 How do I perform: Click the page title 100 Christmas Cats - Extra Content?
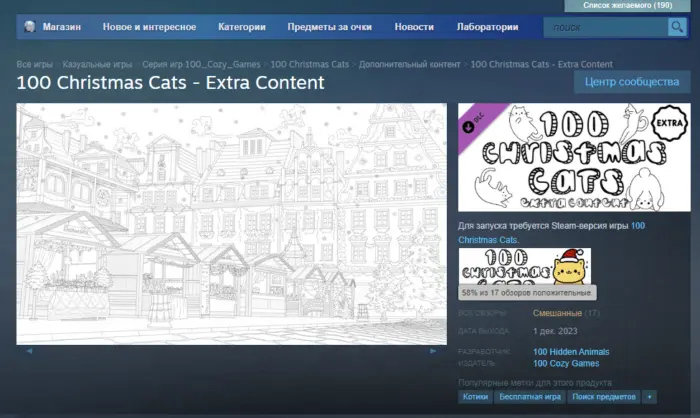pos(171,83)
